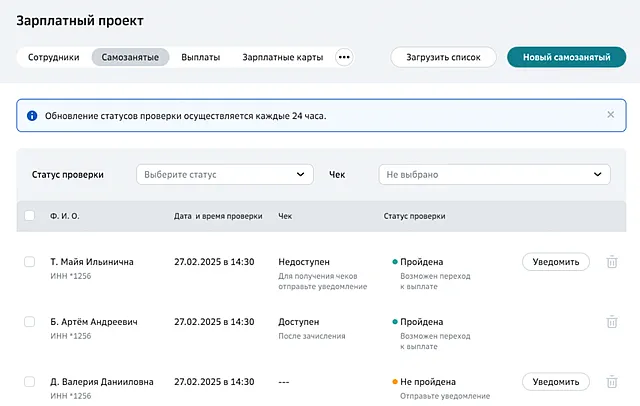
Task: Click the Загрузить список button
Action: pos(443,57)
